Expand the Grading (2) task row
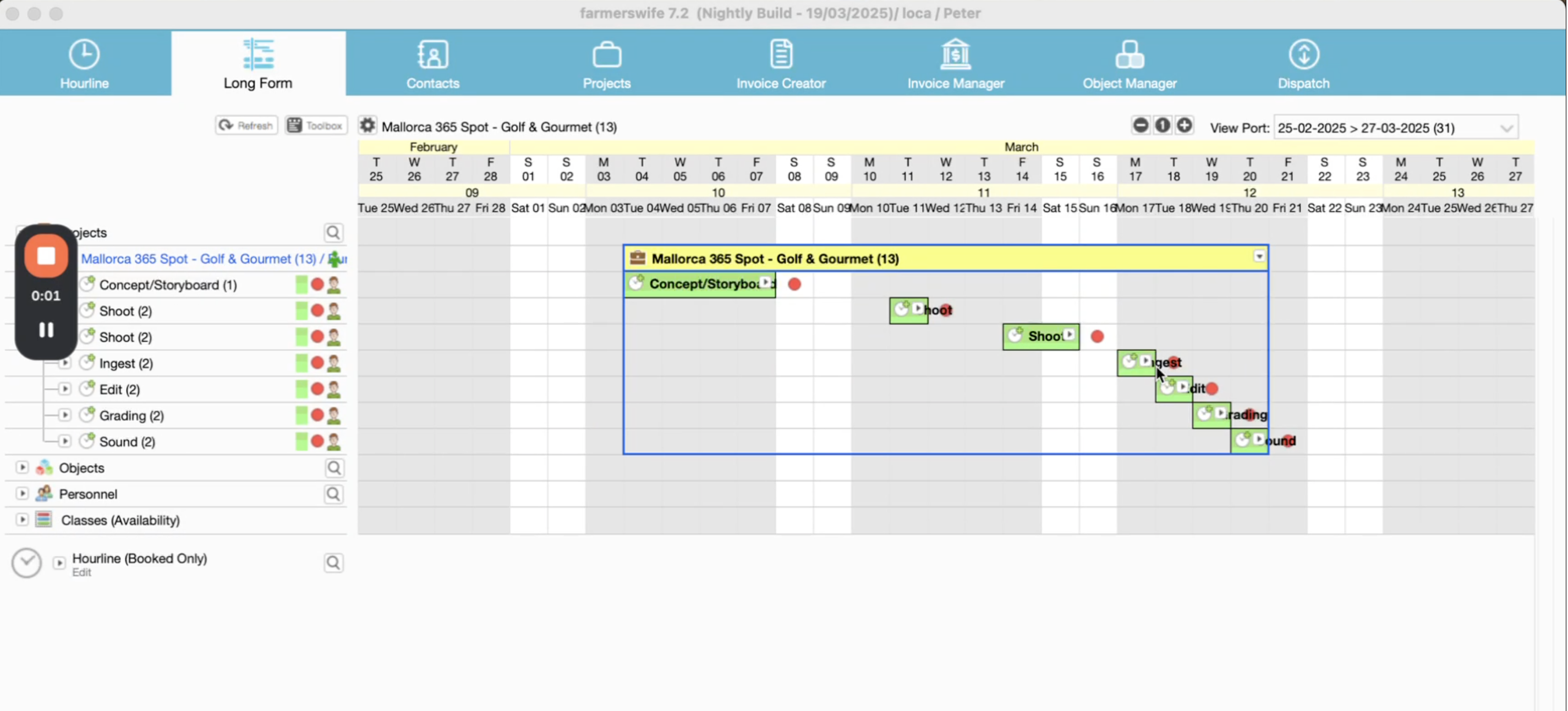The height and width of the screenshot is (711, 1568). click(x=64, y=415)
